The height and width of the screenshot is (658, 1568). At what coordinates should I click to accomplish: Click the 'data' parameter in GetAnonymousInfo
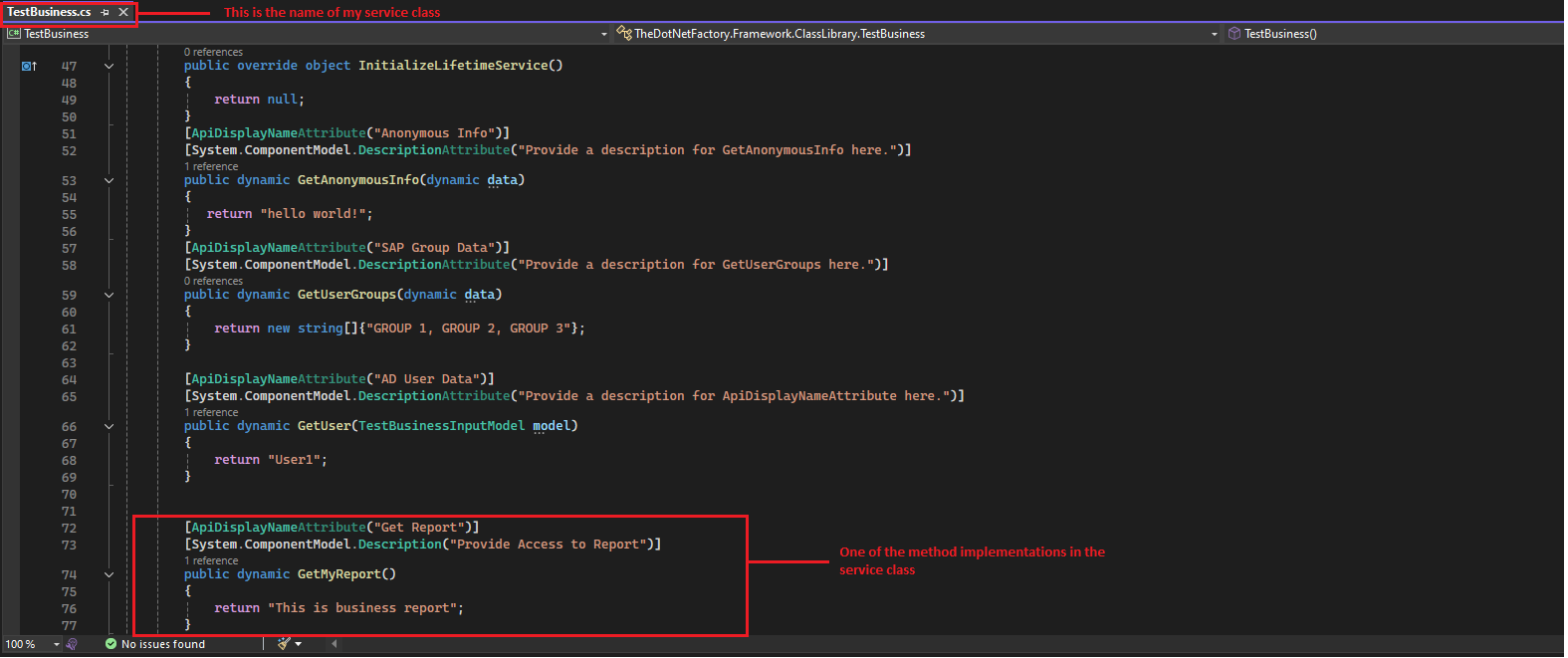pyautogui.click(x=502, y=180)
